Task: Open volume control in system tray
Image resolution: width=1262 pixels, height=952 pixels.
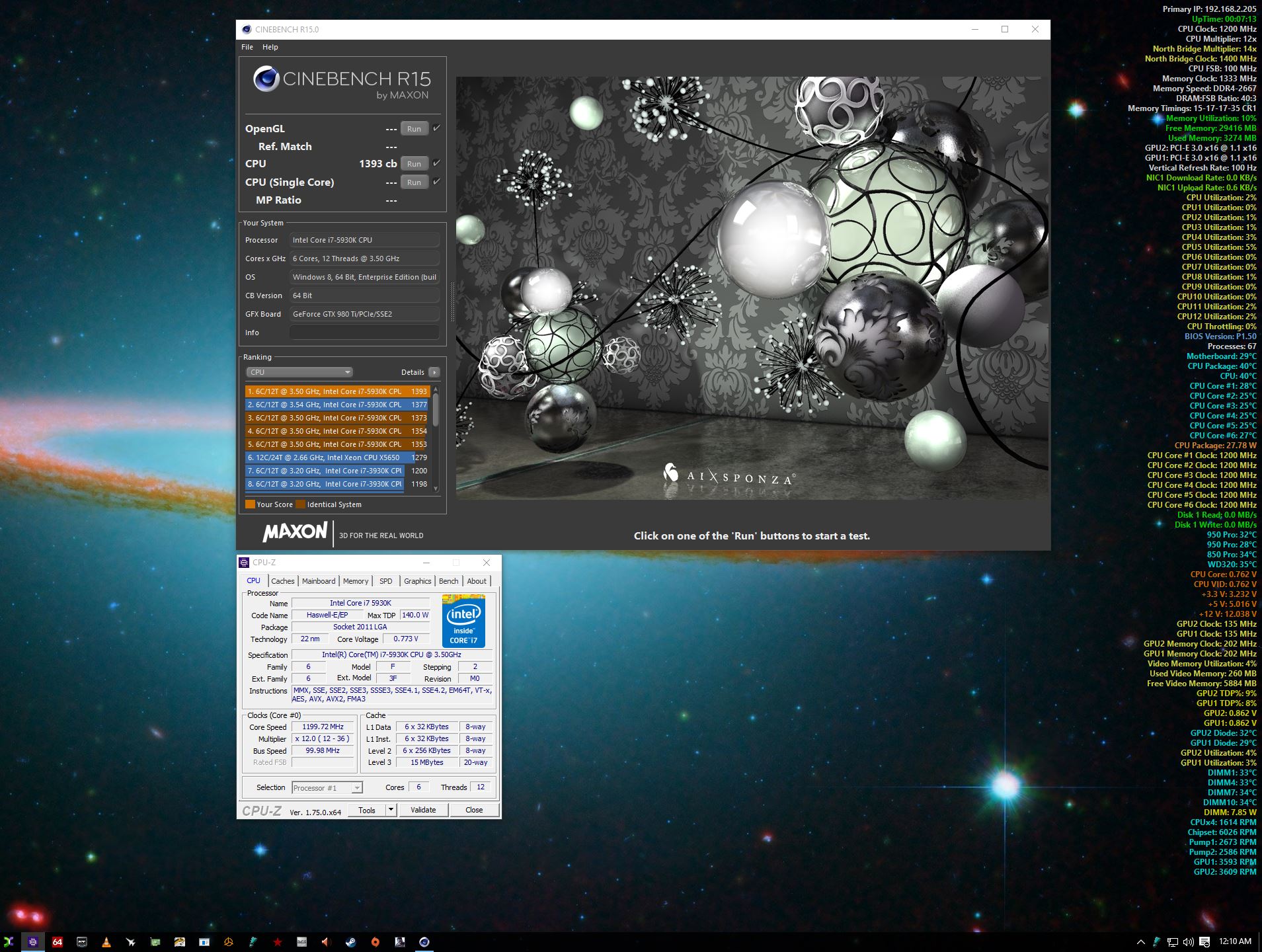Action: click(1189, 941)
